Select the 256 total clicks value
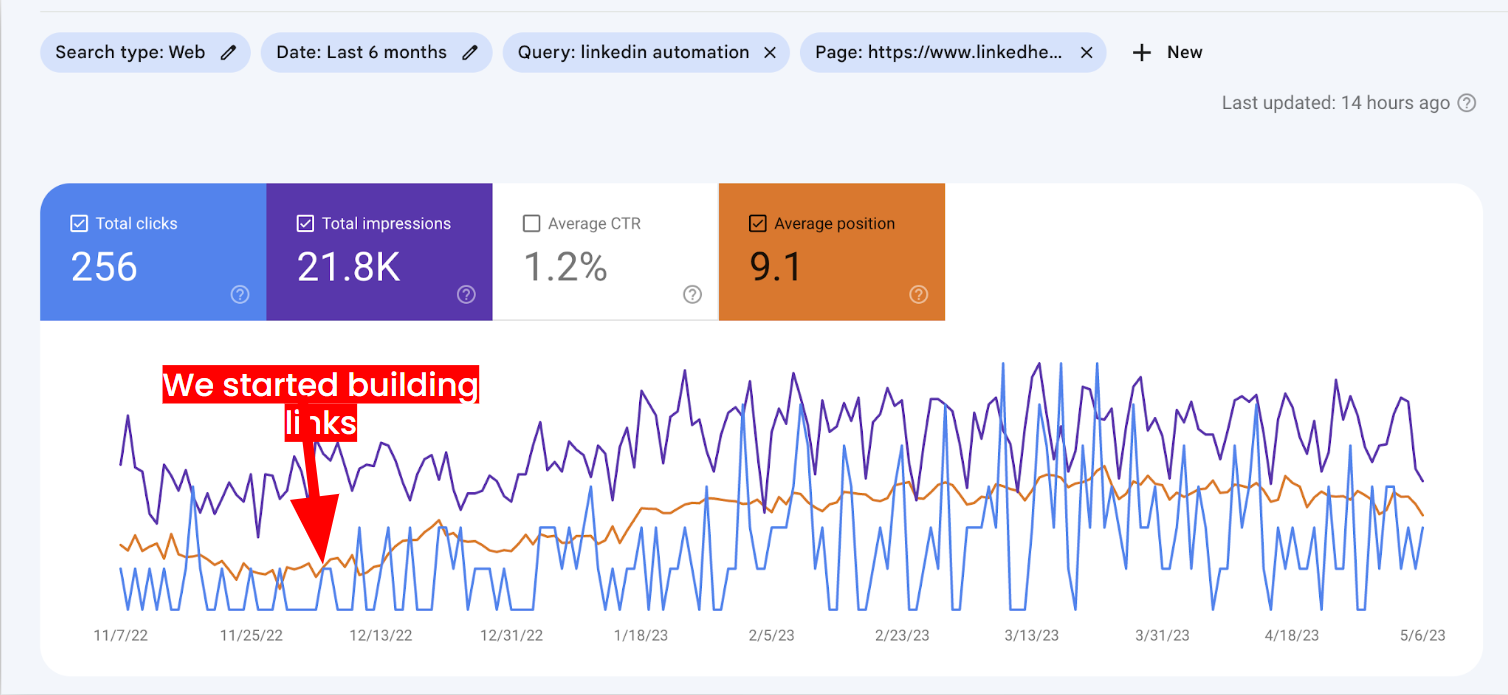This screenshot has height=695, width=1508. 104,267
